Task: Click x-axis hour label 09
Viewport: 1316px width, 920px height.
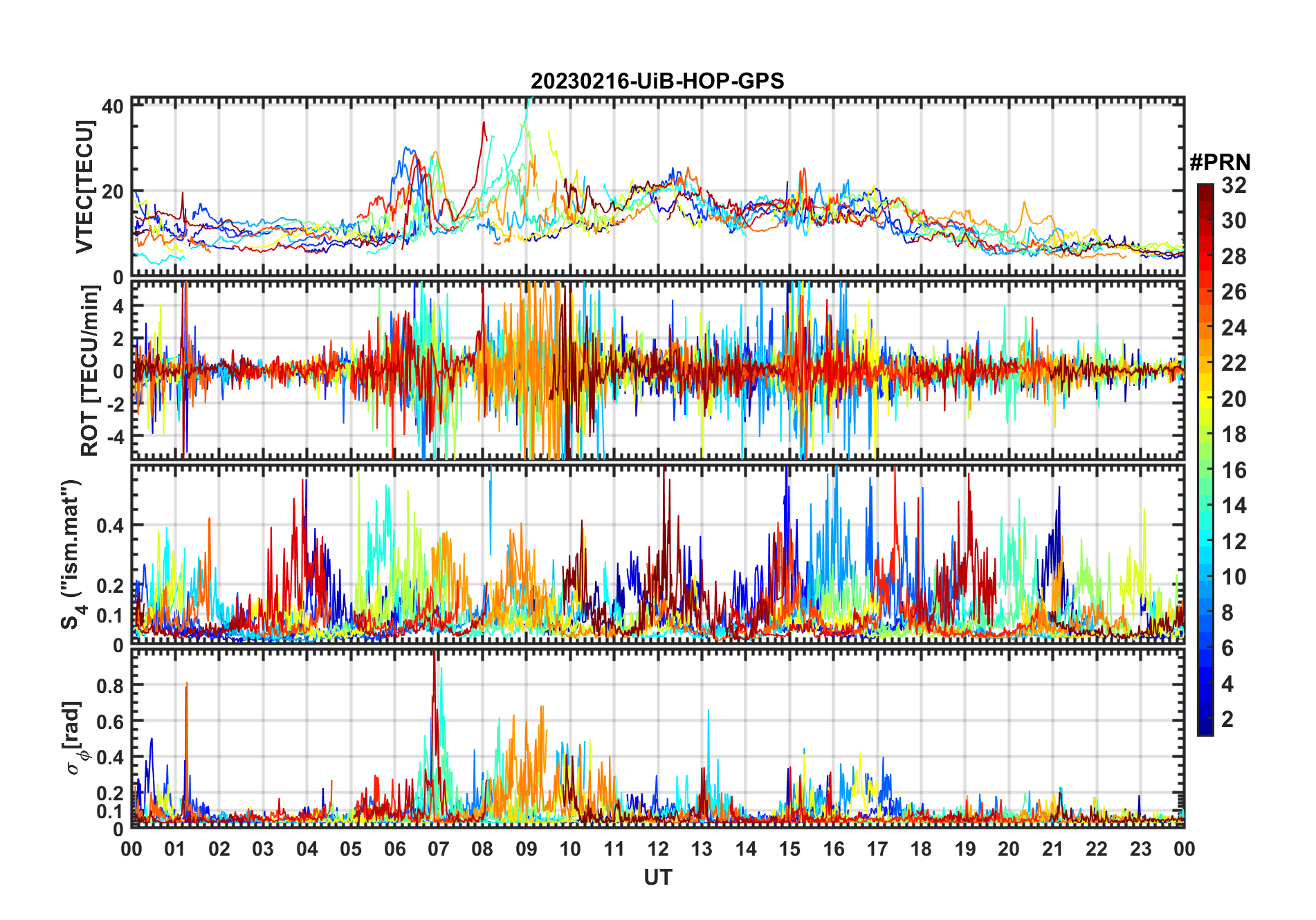Action: coord(526,849)
